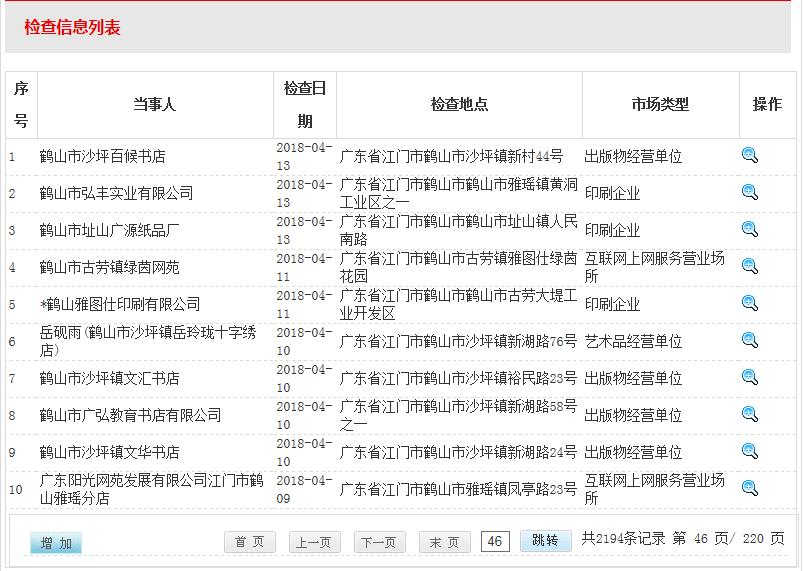Click magnifier icon for 鹤山市沙坪镇文汇书店
Screen dimensions: 803x571
coord(750,377)
